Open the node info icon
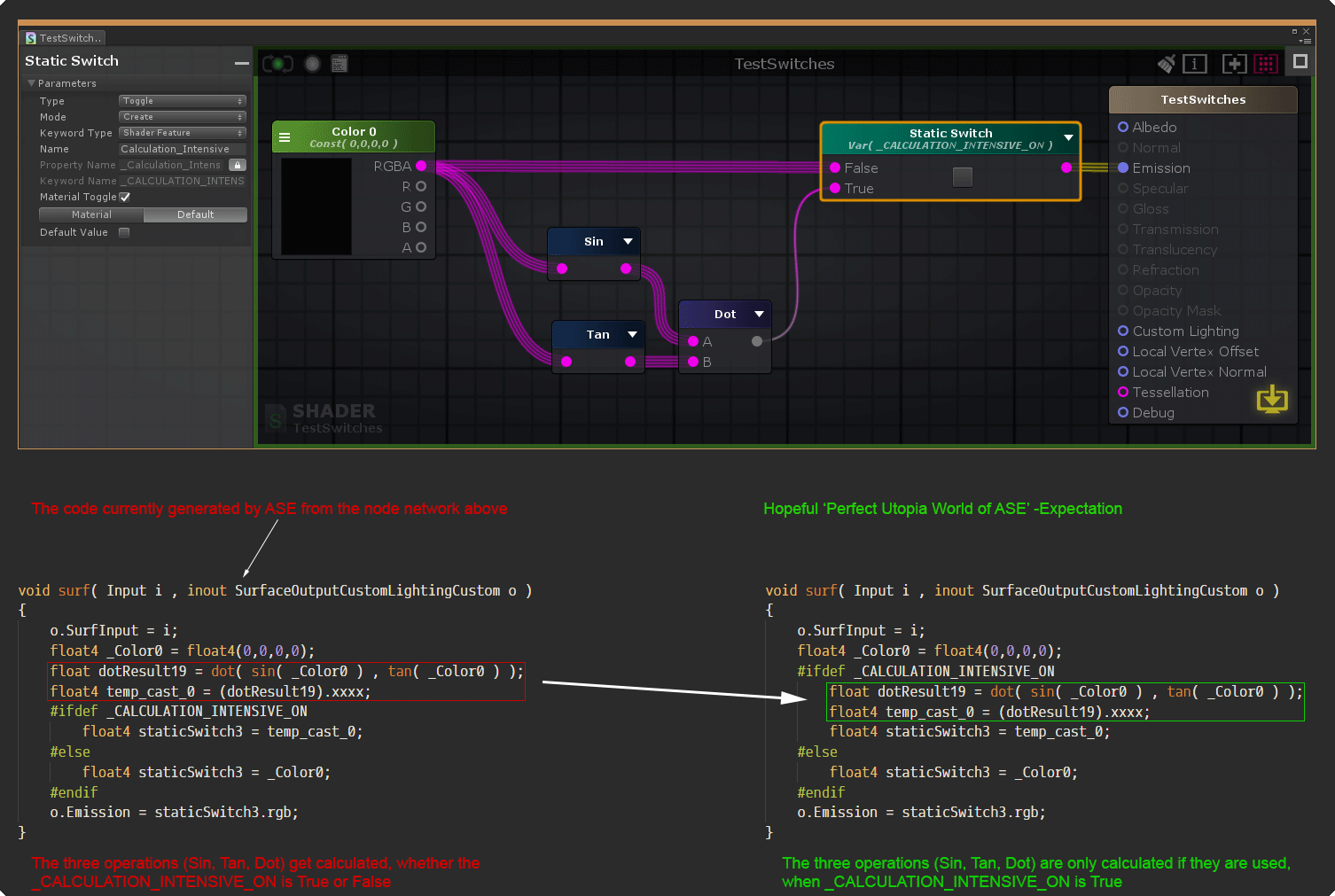The image size is (1335, 896). 1195,64
